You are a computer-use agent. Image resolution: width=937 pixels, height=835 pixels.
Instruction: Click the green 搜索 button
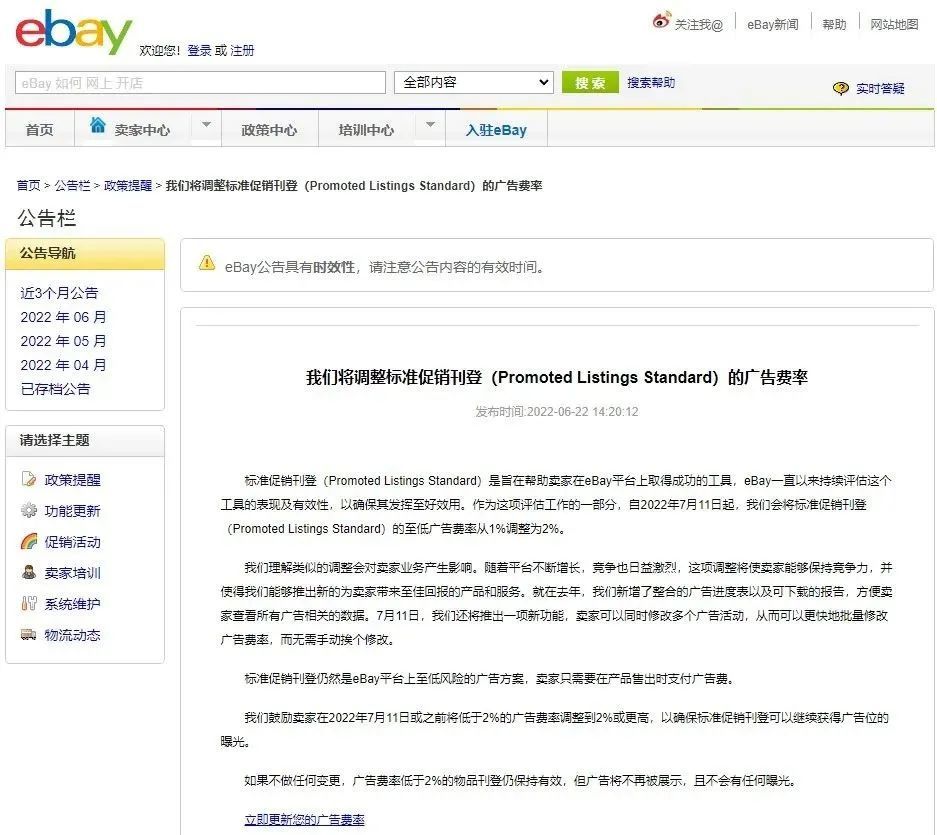590,82
